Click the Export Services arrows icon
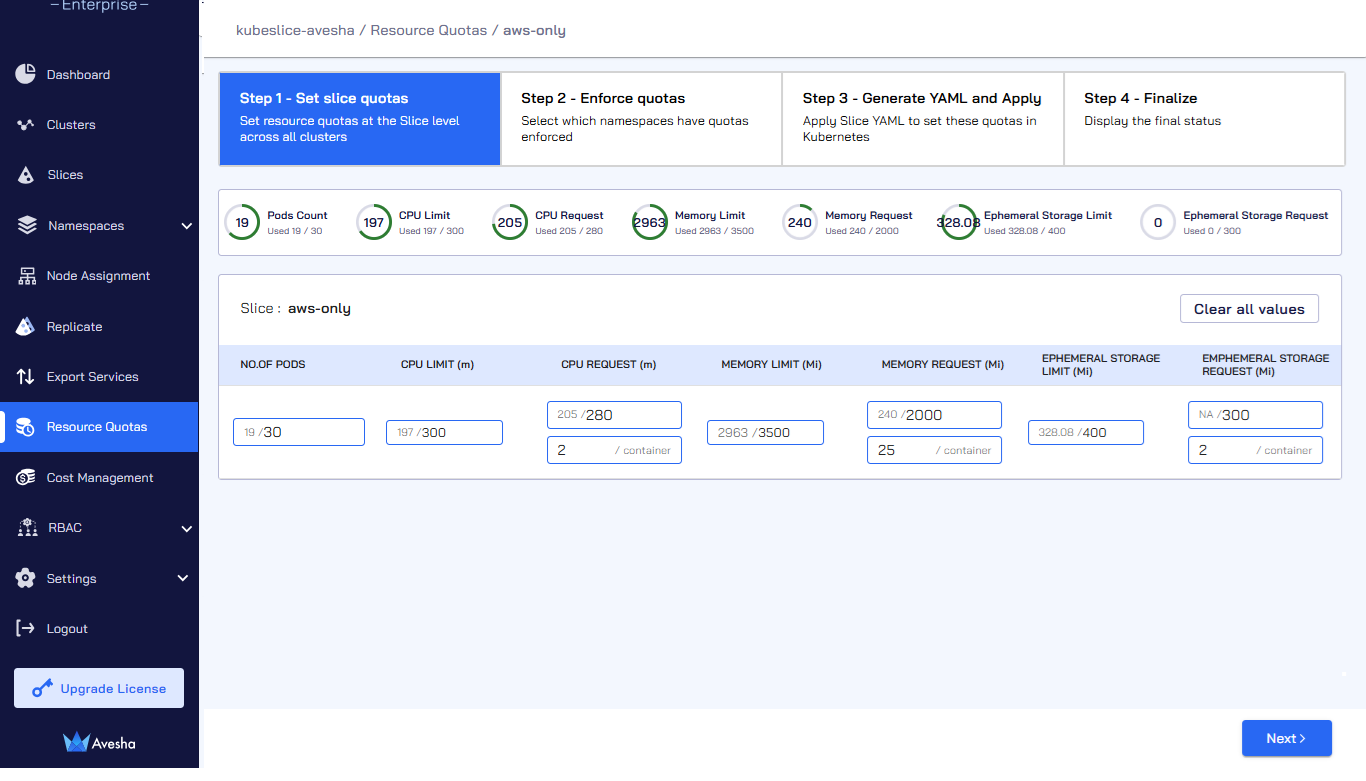Image resolution: width=1366 pixels, height=781 pixels. click(x=26, y=377)
